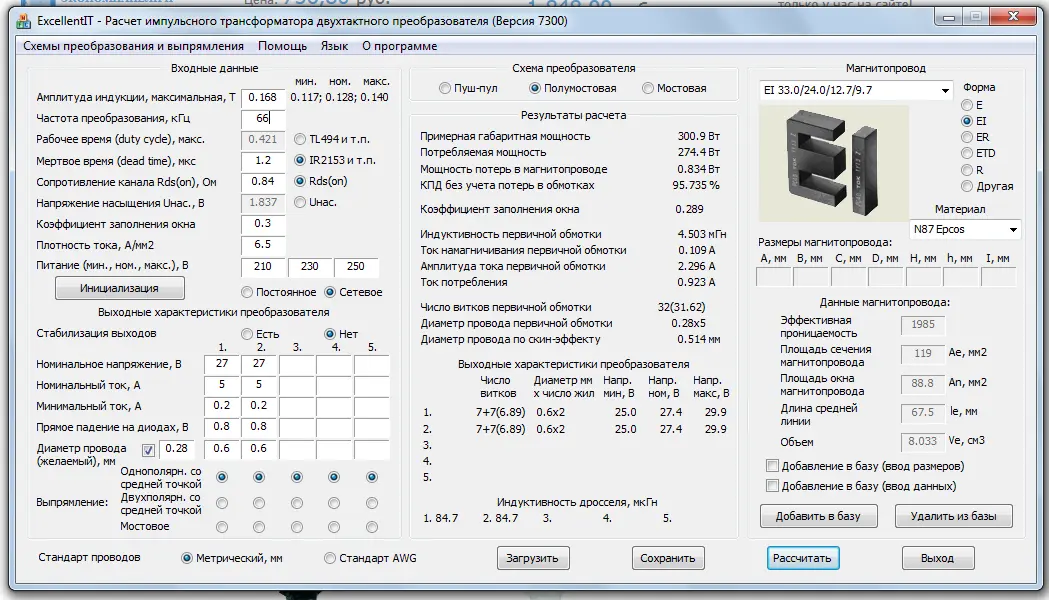Select Постоянное power supply type

[247, 292]
